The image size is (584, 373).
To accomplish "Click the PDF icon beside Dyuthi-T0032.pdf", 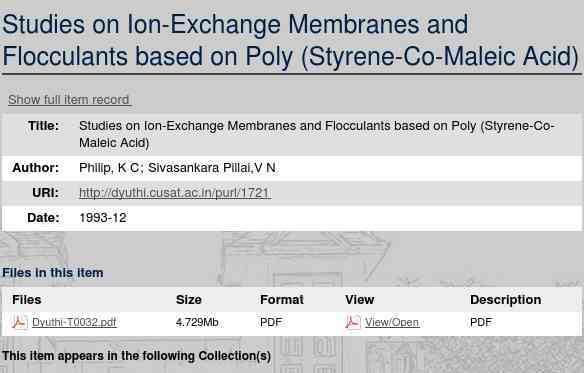I will click(x=19, y=322).
